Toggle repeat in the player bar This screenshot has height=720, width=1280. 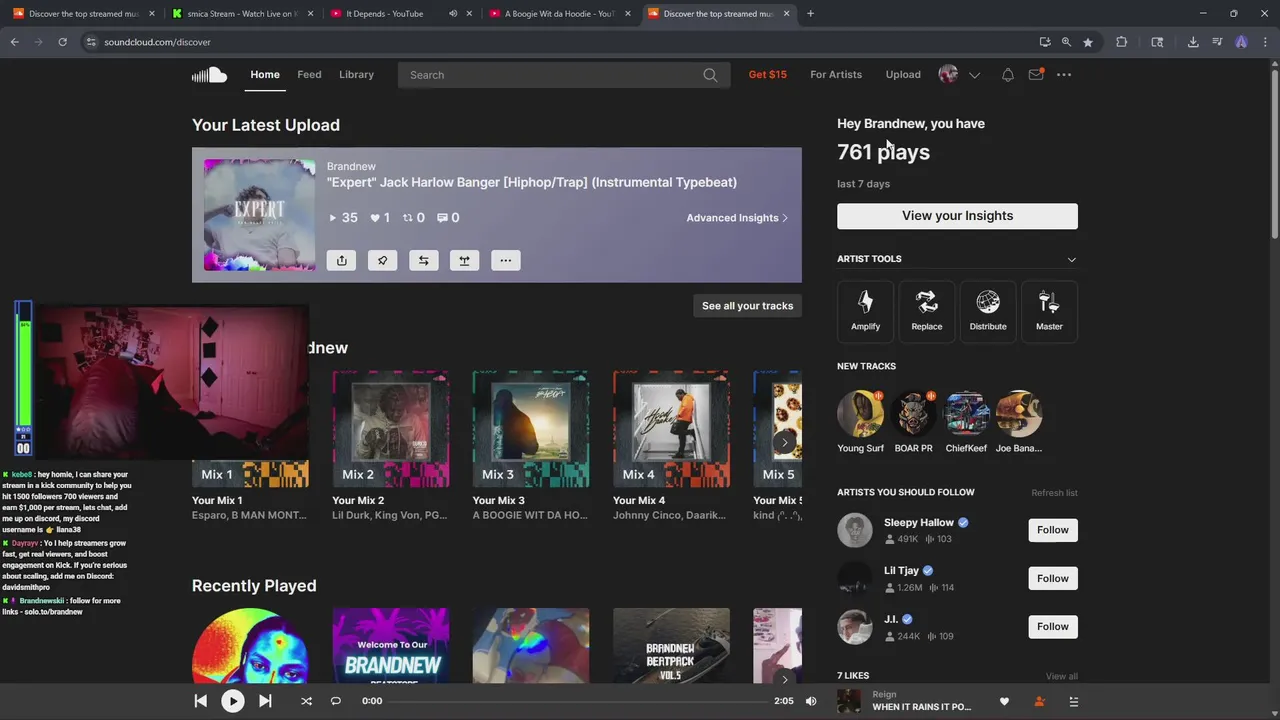336,701
